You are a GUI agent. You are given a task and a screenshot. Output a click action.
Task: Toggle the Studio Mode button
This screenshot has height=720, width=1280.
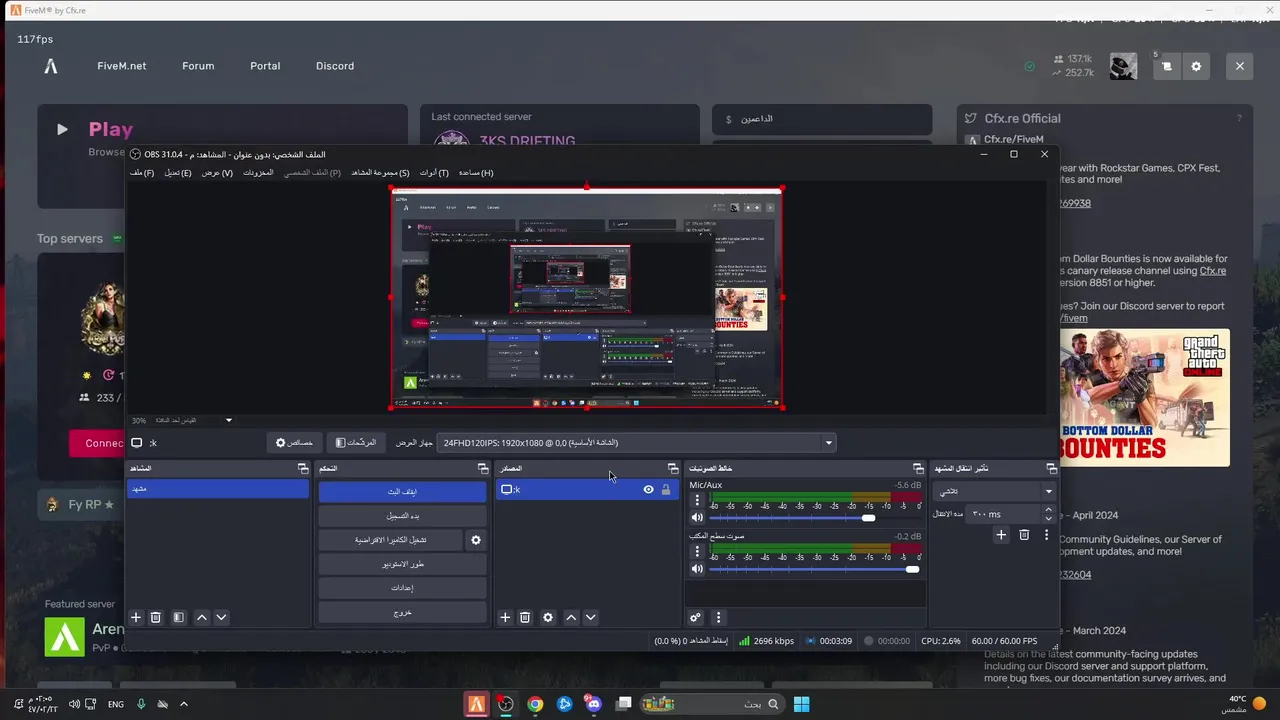point(403,564)
